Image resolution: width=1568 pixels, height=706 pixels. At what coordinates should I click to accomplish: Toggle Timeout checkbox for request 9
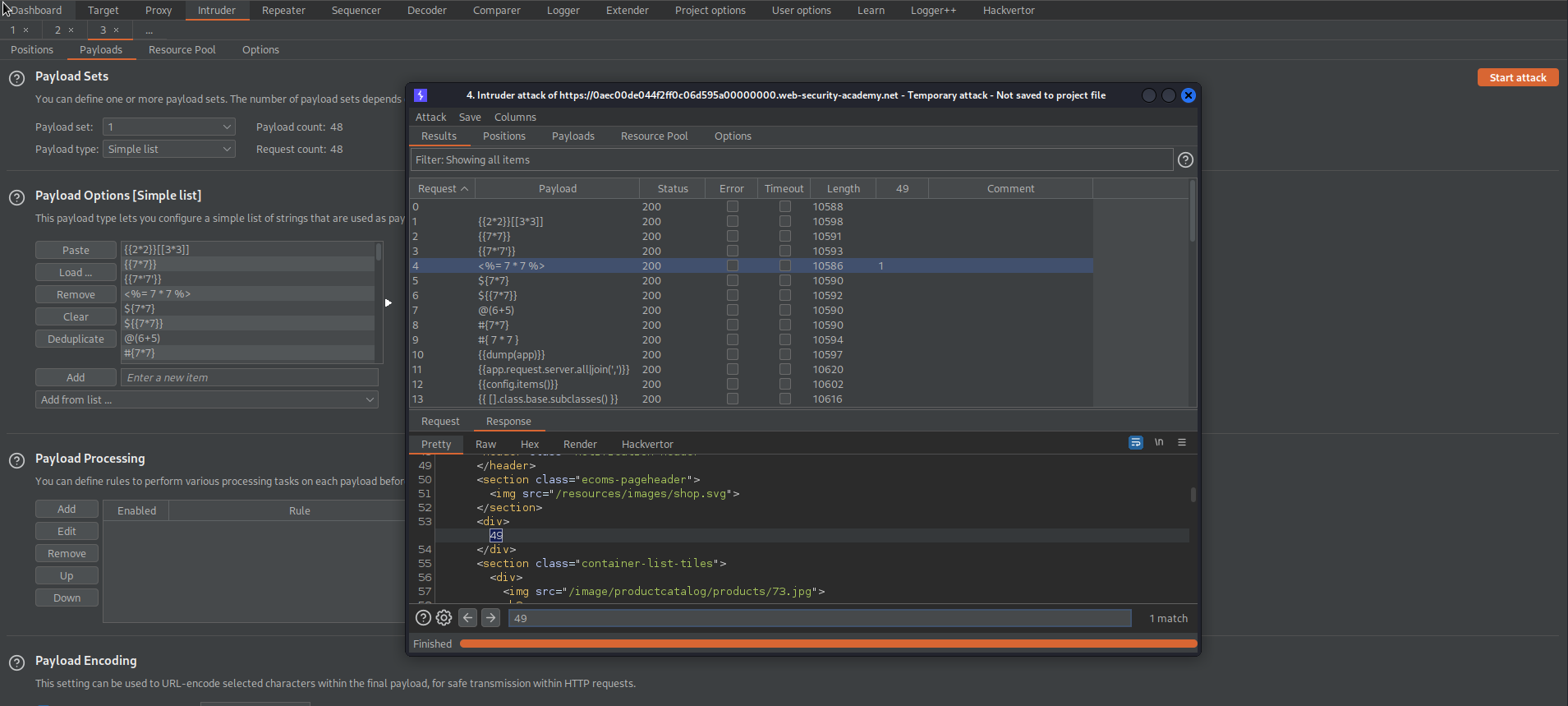785,340
